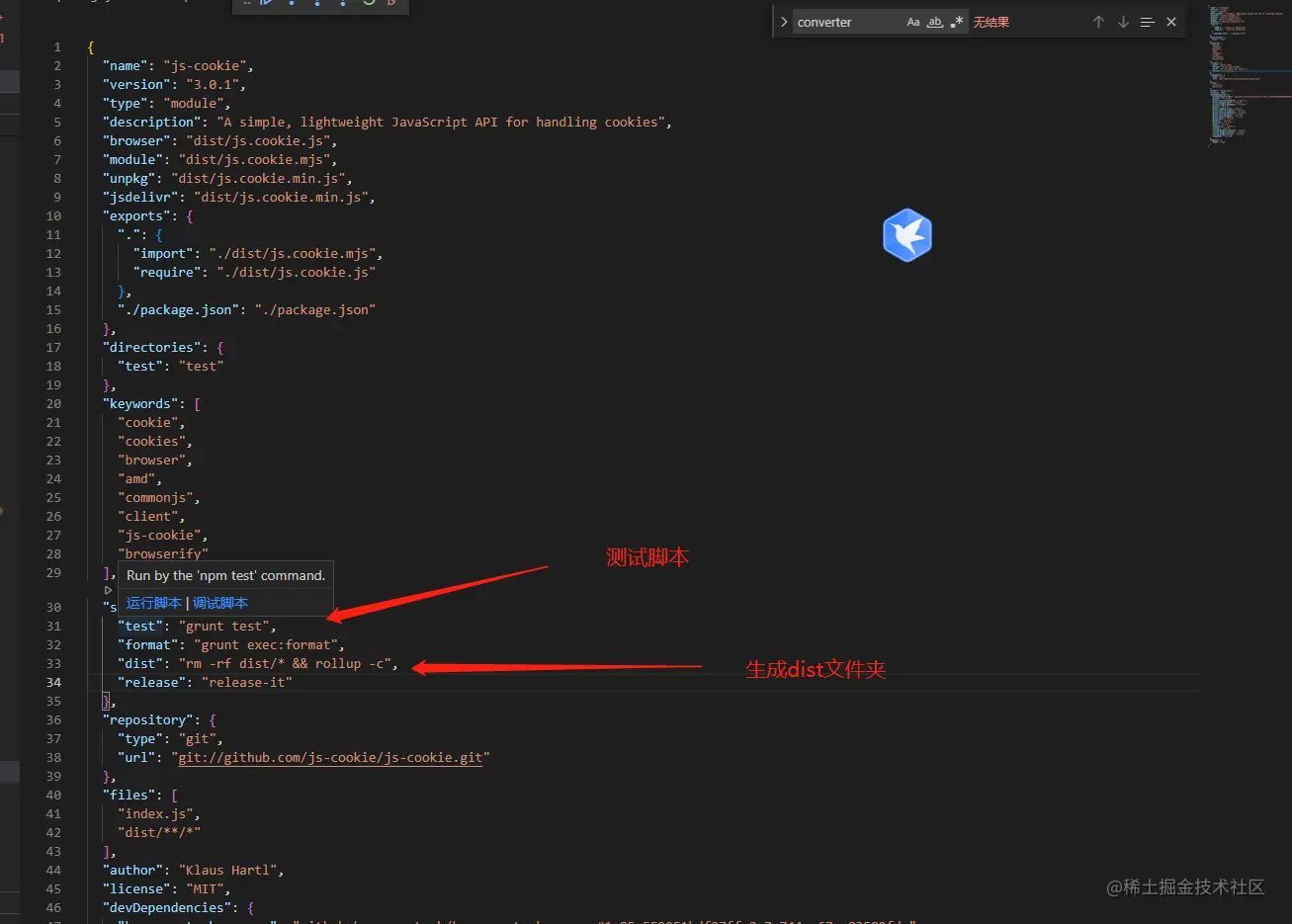Screen dimensions: 1292x924
Task: Click the "module" type value
Action: tap(194, 104)
